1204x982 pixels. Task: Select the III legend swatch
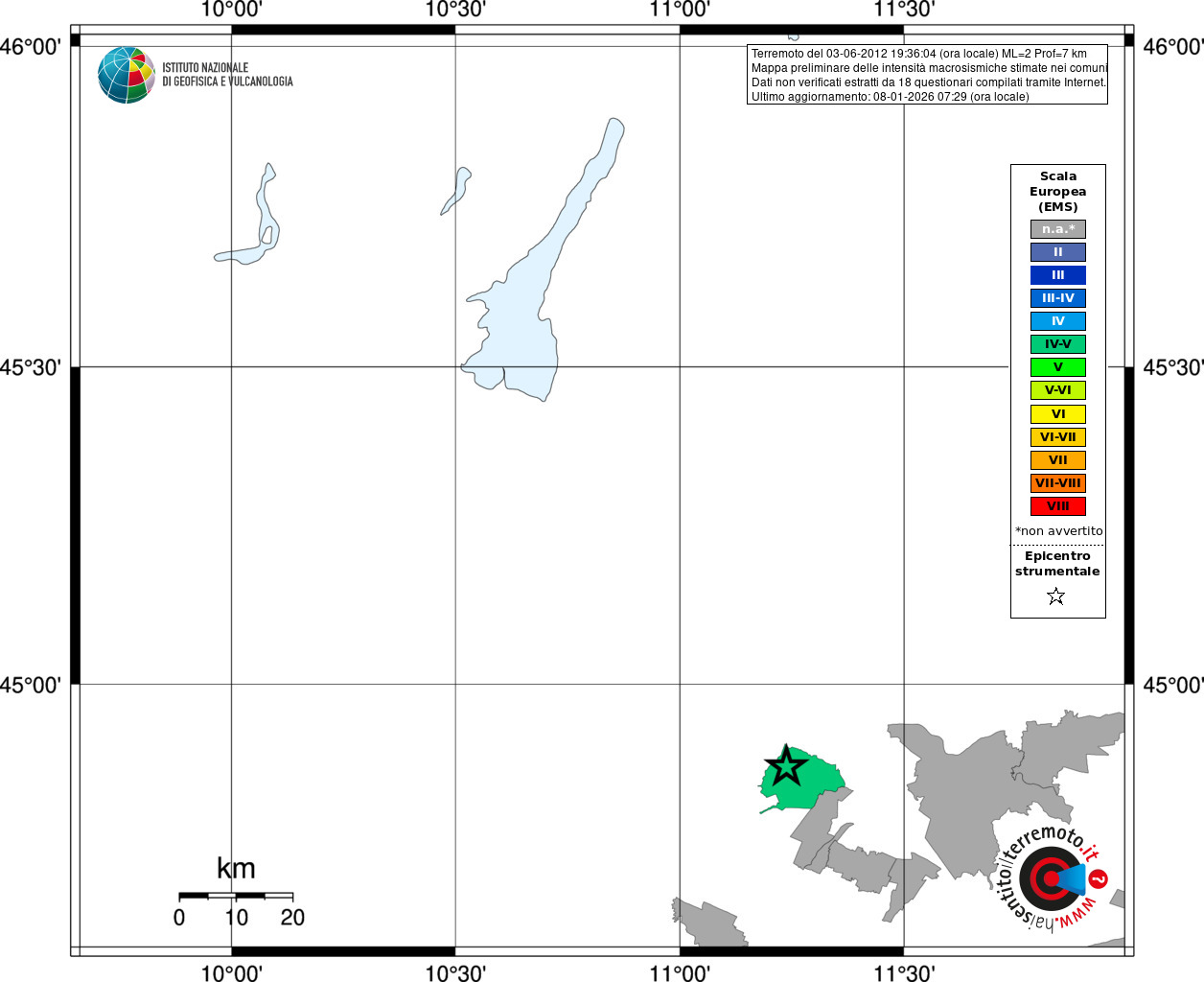tap(1058, 275)
